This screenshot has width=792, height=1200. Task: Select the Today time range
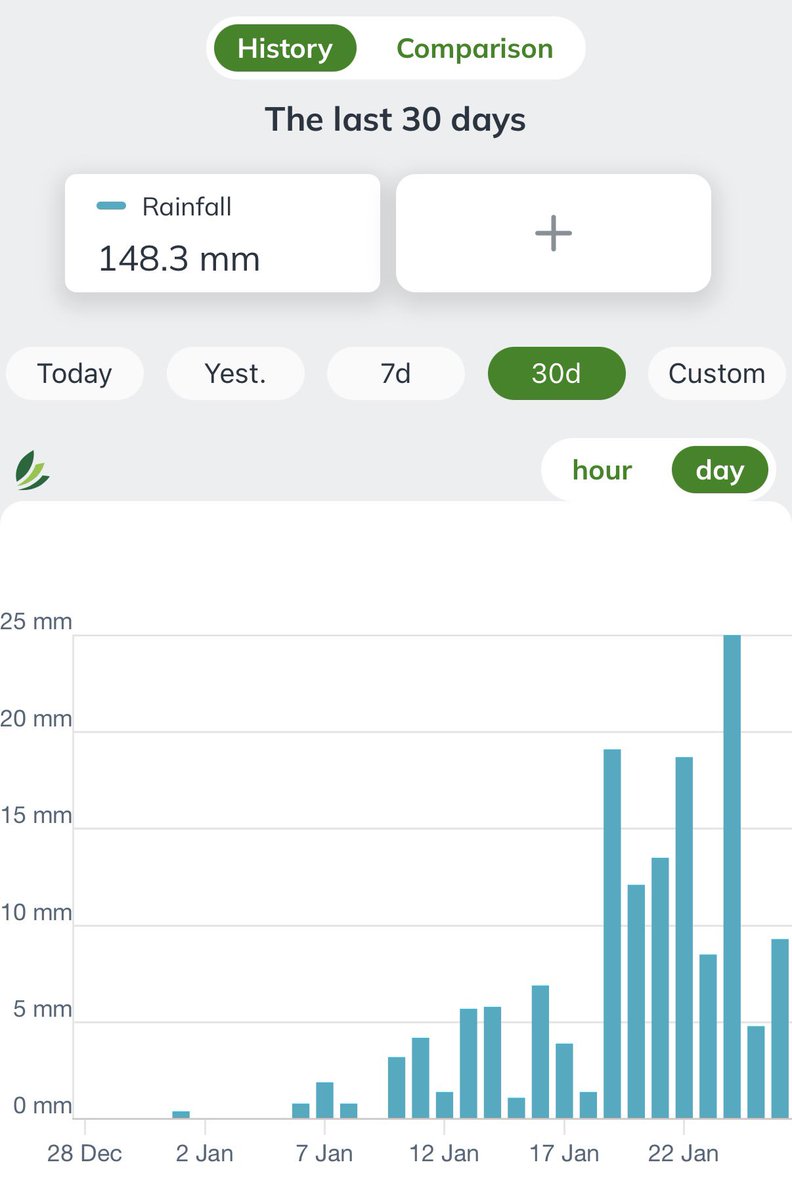click(x=74, y=374)
